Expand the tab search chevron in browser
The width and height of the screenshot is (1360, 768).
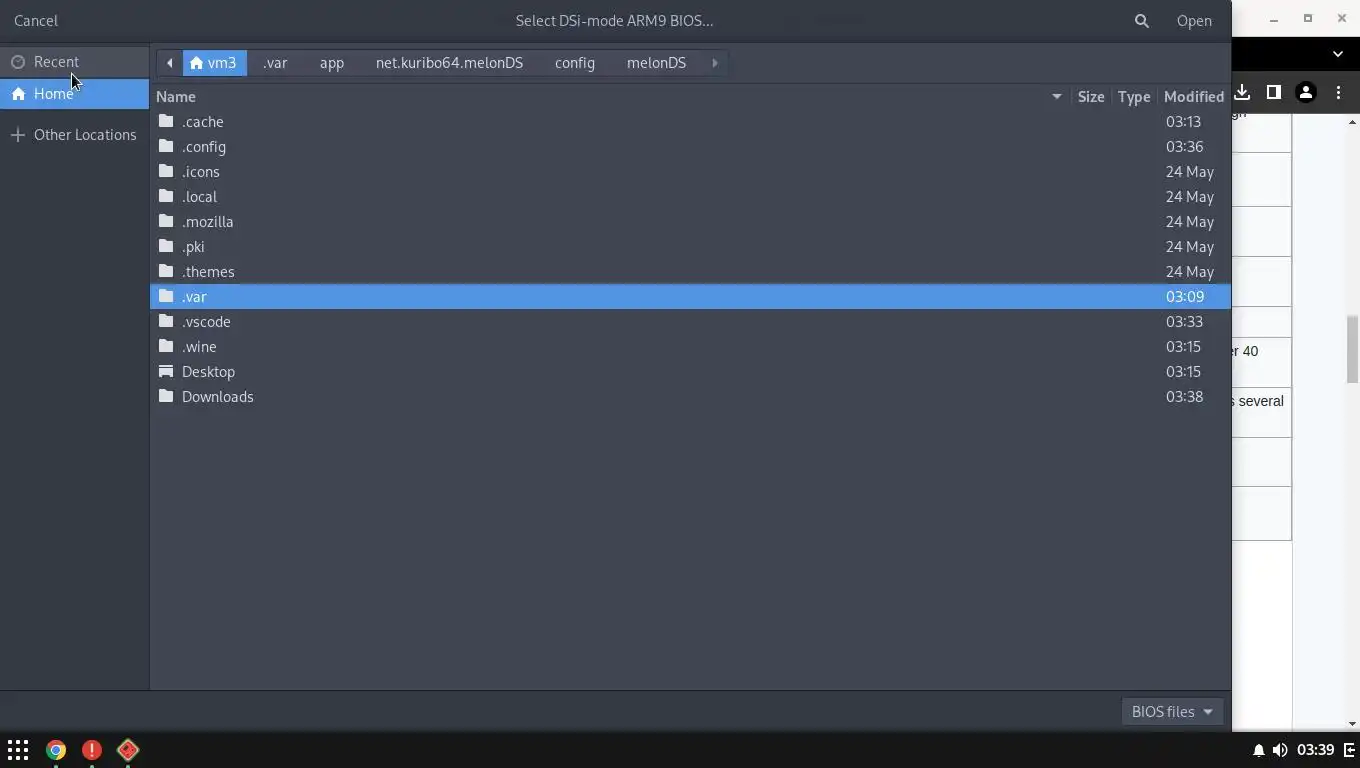(x=1338, y=54)
